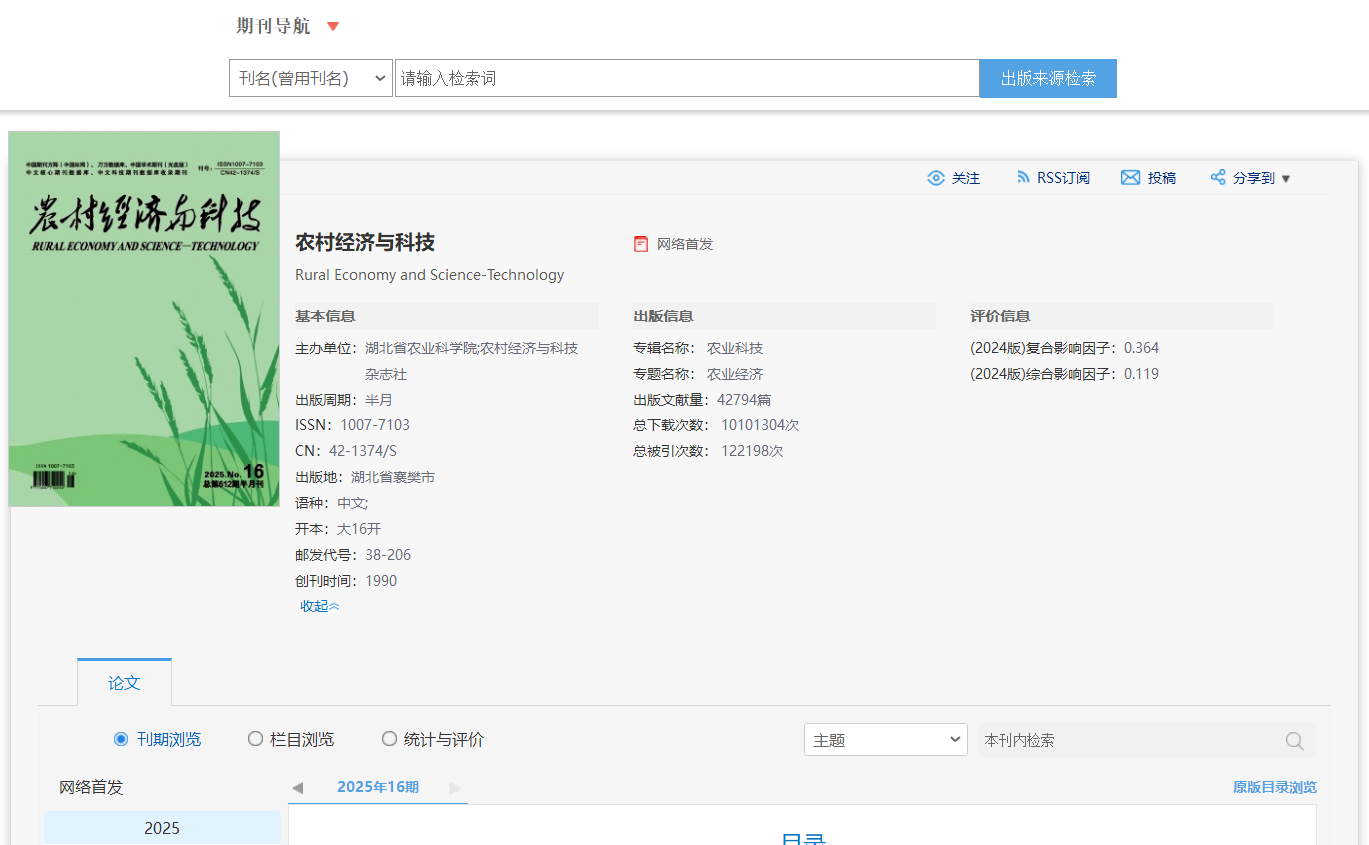Select the 刊期浏览 radio button

(x=121, y=739)
